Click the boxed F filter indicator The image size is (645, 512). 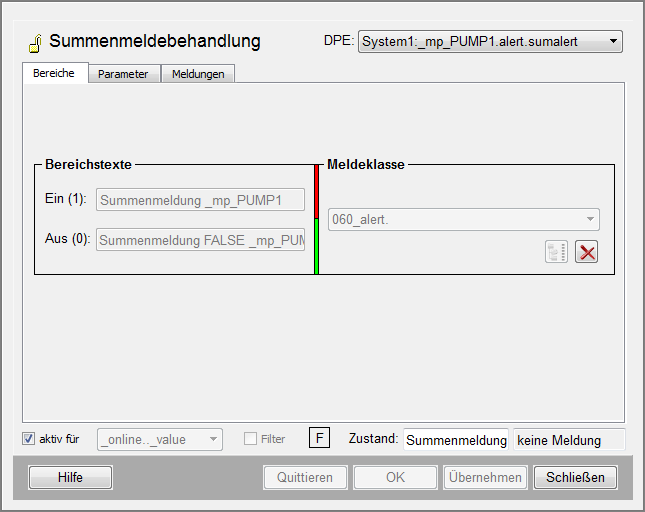pyautogui.click(x=319, y=438)
